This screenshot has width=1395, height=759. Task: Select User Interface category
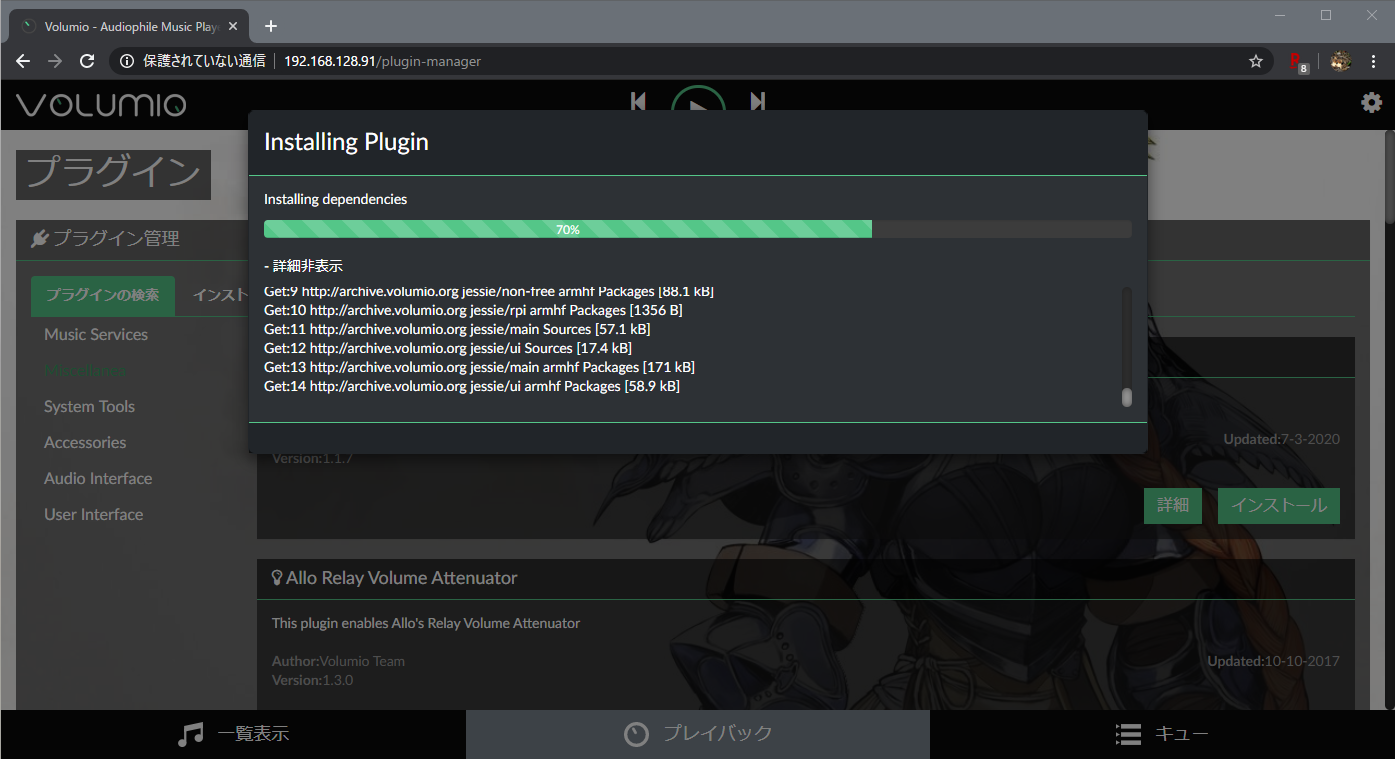point(93,514)
